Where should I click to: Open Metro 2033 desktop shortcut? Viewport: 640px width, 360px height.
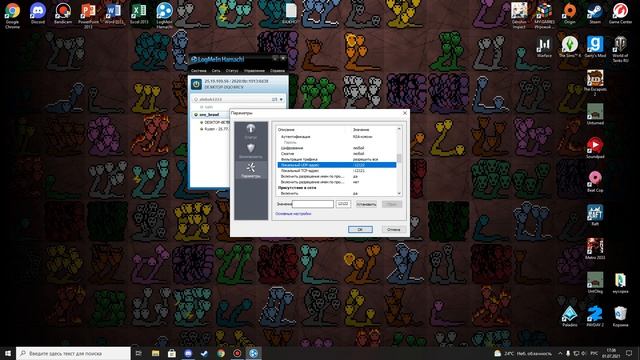(595, 249)
